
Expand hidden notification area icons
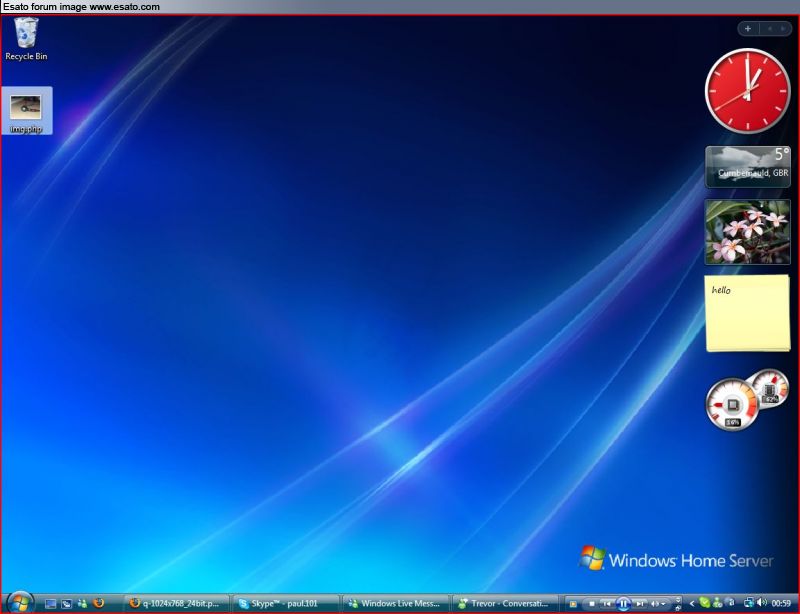coord(692,604)
